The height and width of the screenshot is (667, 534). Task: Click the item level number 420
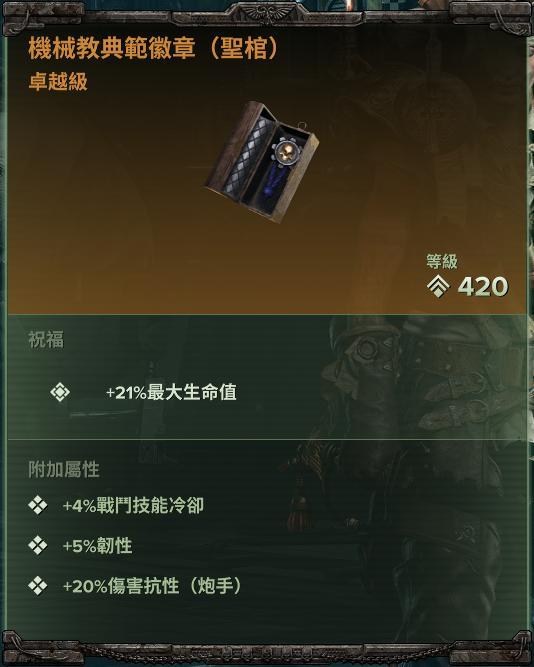(x=483, y=287)
